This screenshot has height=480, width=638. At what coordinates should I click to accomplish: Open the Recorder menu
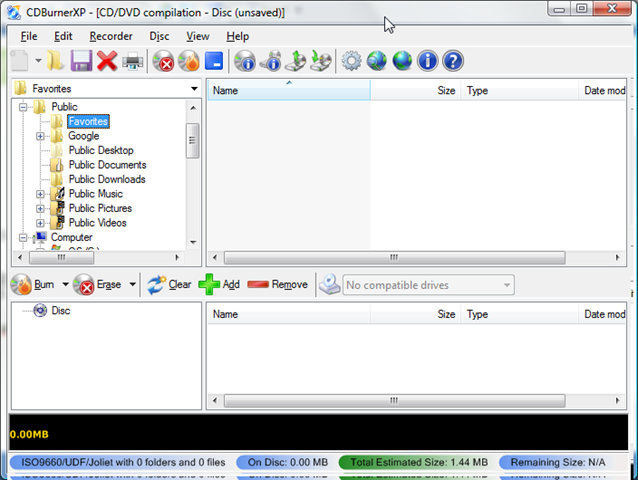pyautogui.click(x=110, y=36)
